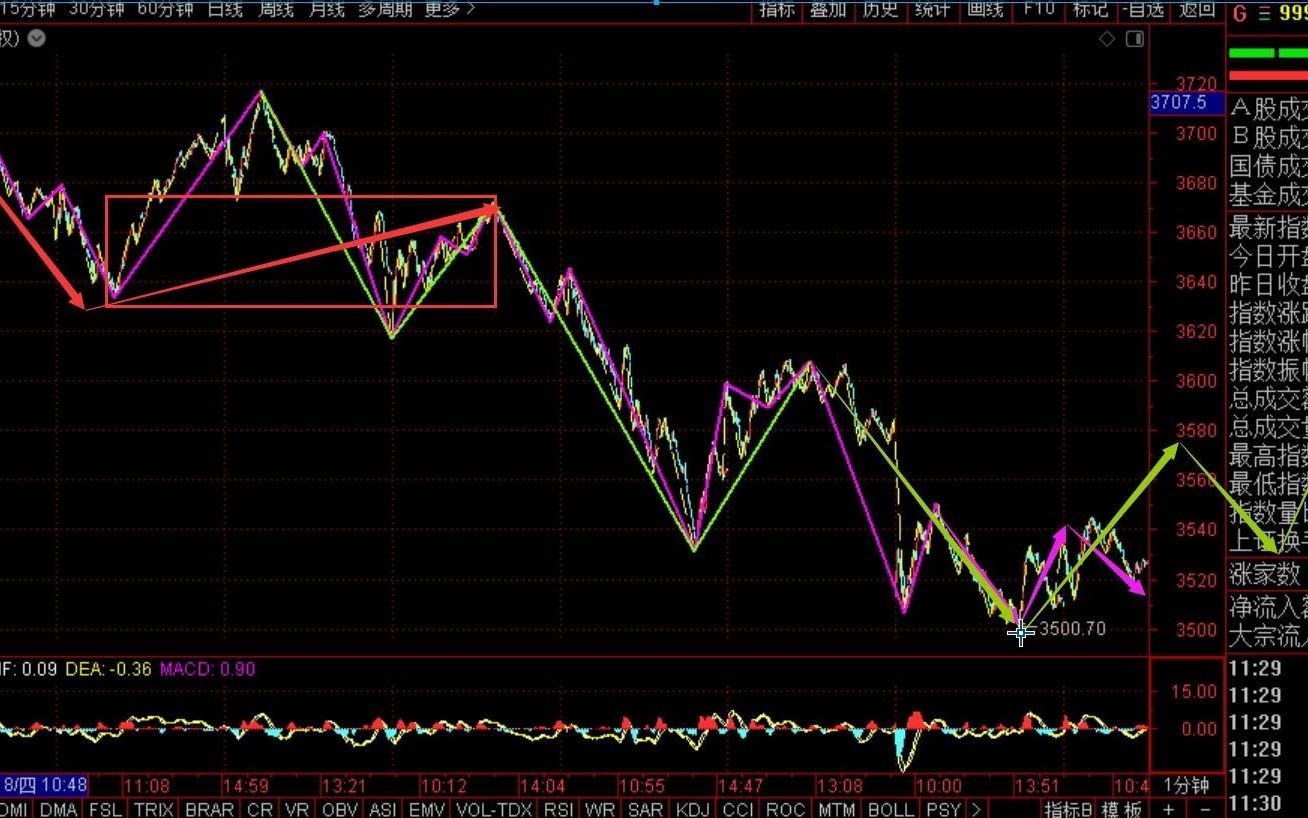Select the CR indicator tab

tap(260, 809)
